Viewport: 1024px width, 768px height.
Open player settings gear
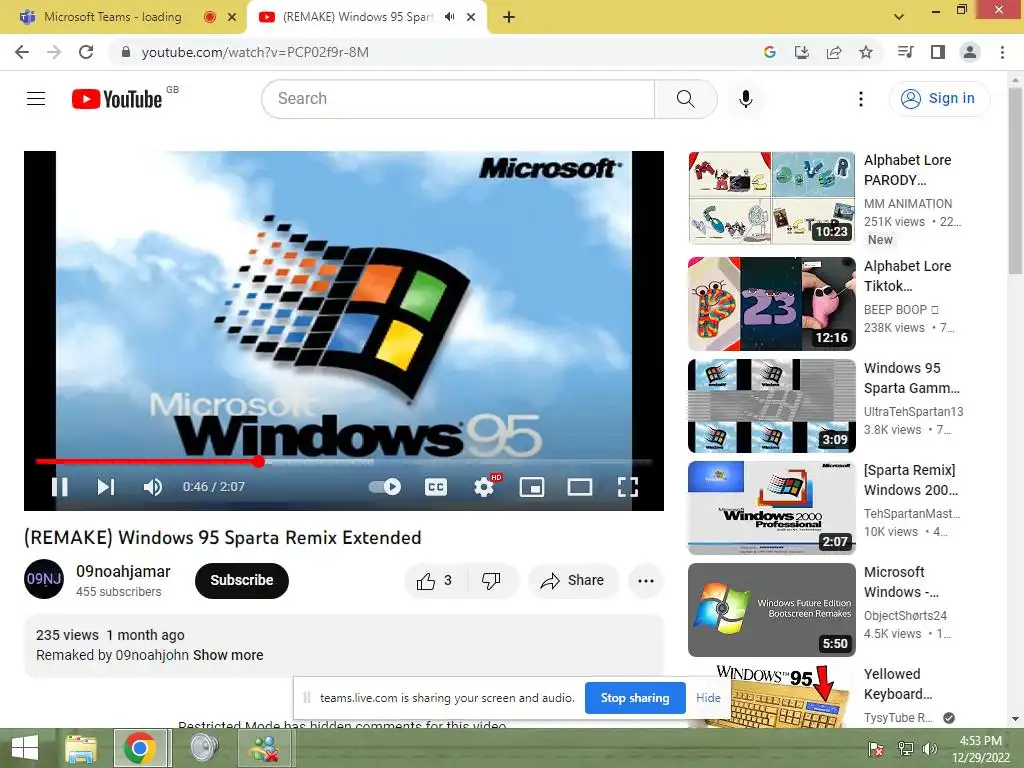coord(484,487)
